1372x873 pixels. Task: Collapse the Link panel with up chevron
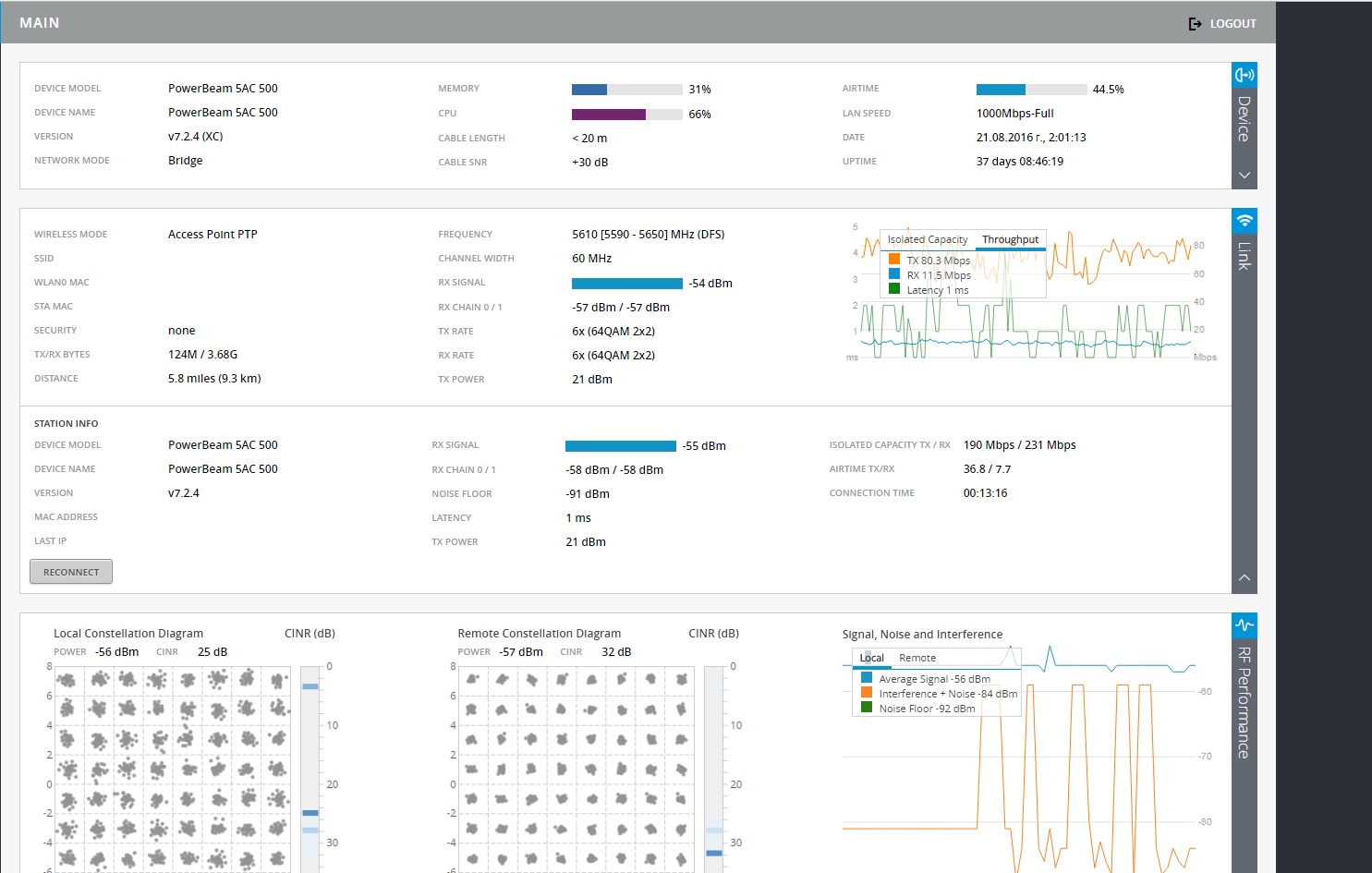pos(1245,577)
